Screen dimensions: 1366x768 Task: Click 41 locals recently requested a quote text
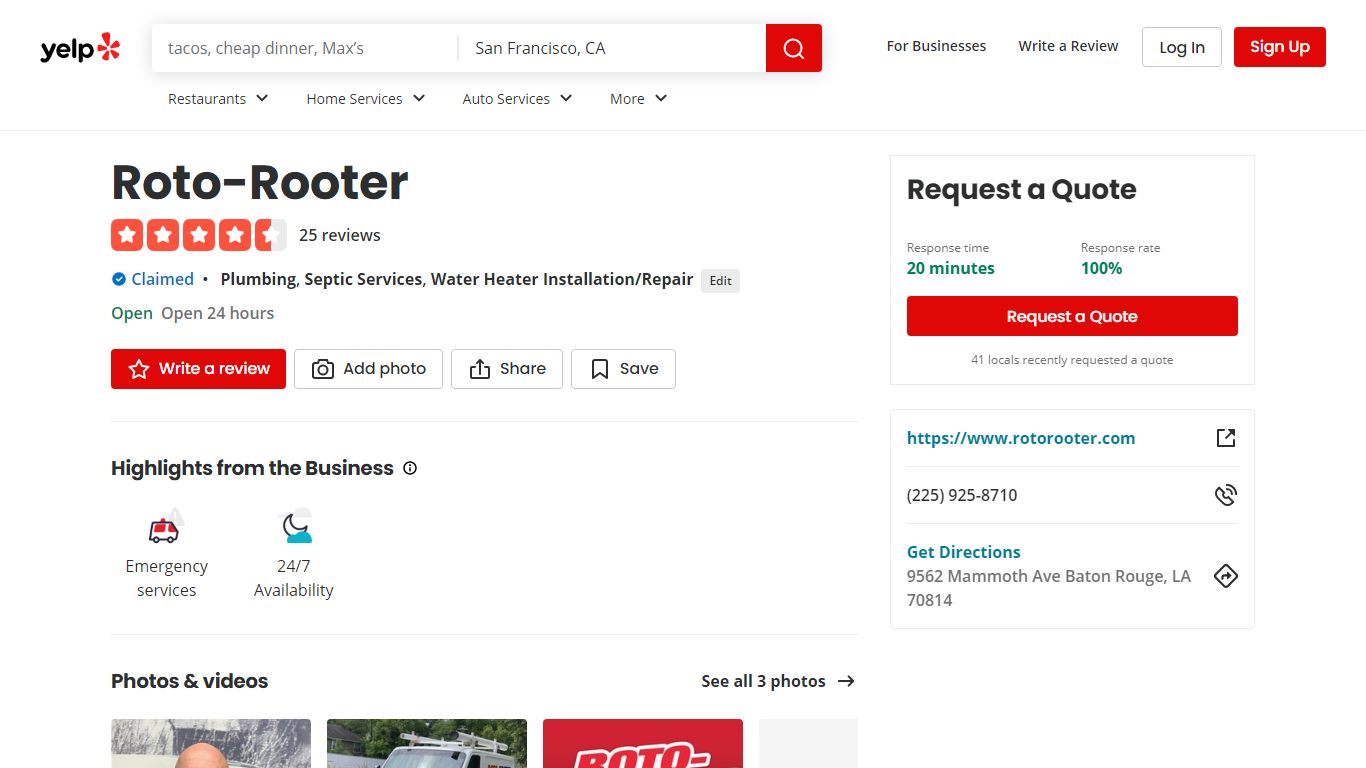[x=1072, y=360]
